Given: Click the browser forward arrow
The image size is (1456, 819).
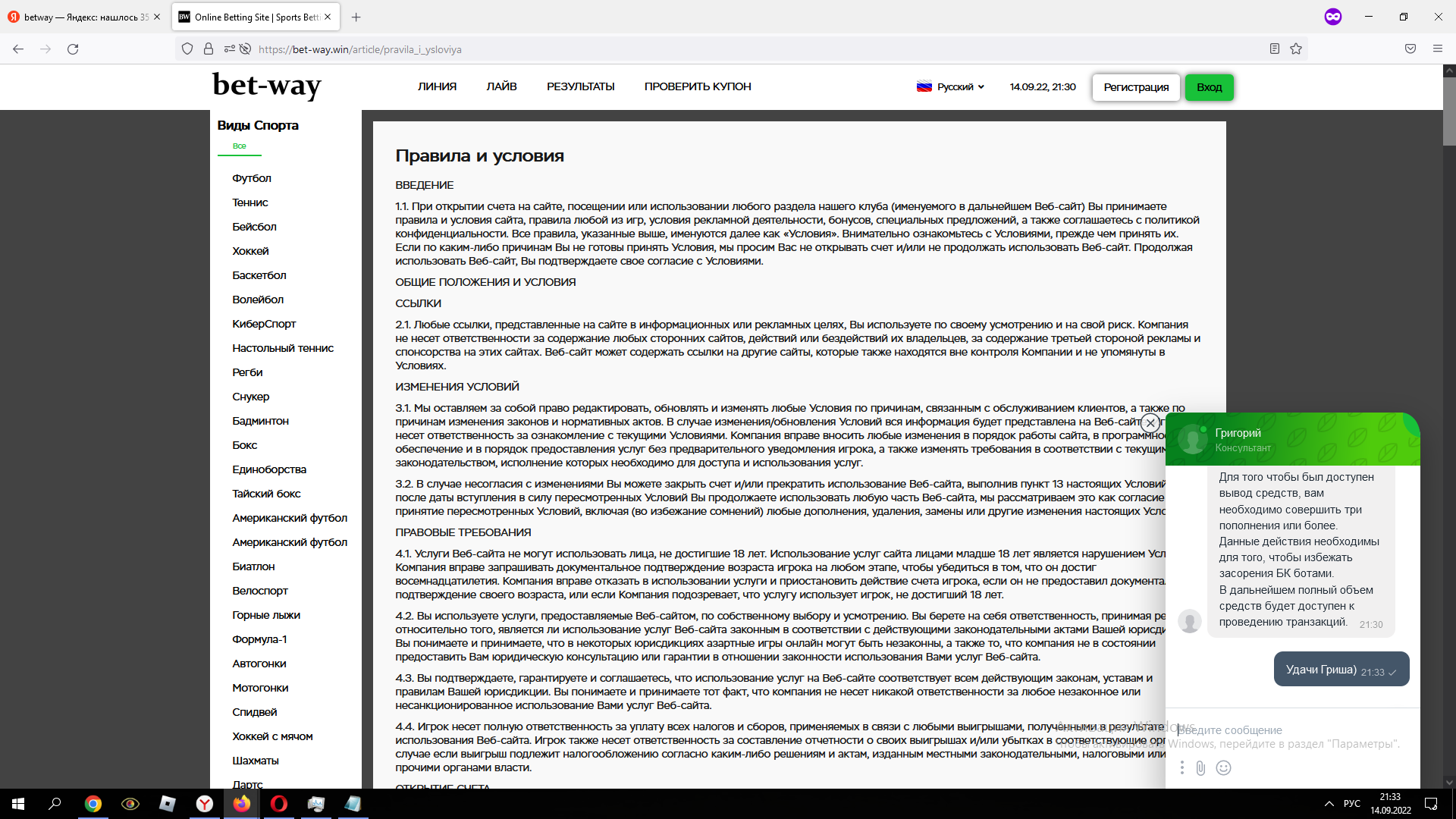Looking at the screenshot, I should (45, 49).
